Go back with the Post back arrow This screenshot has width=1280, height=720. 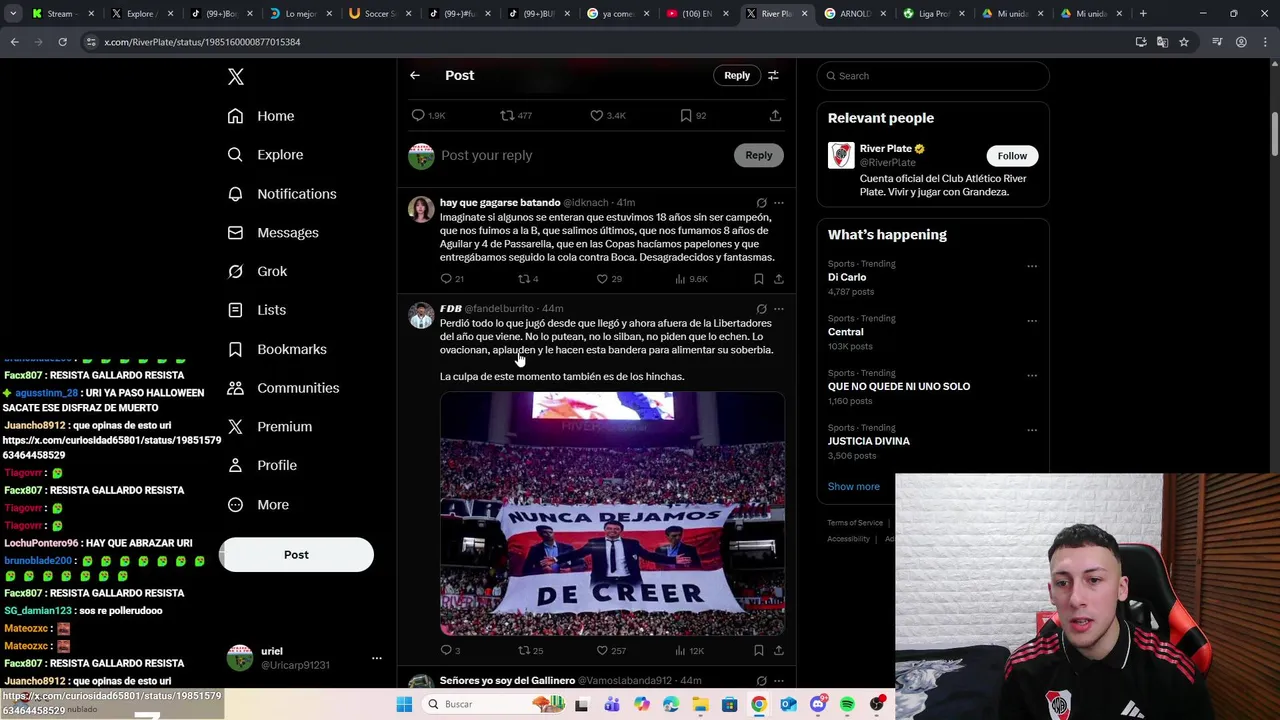point(414,75)
